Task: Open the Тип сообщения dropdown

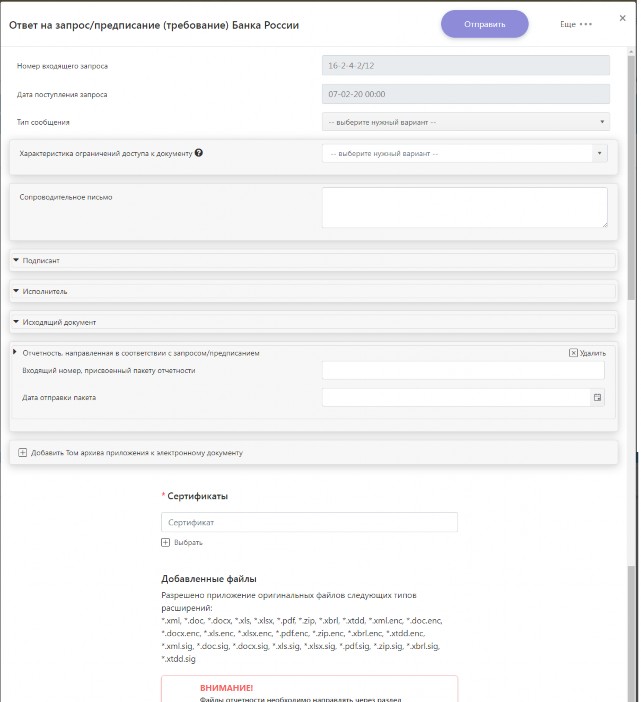Action: coord(466,122)
